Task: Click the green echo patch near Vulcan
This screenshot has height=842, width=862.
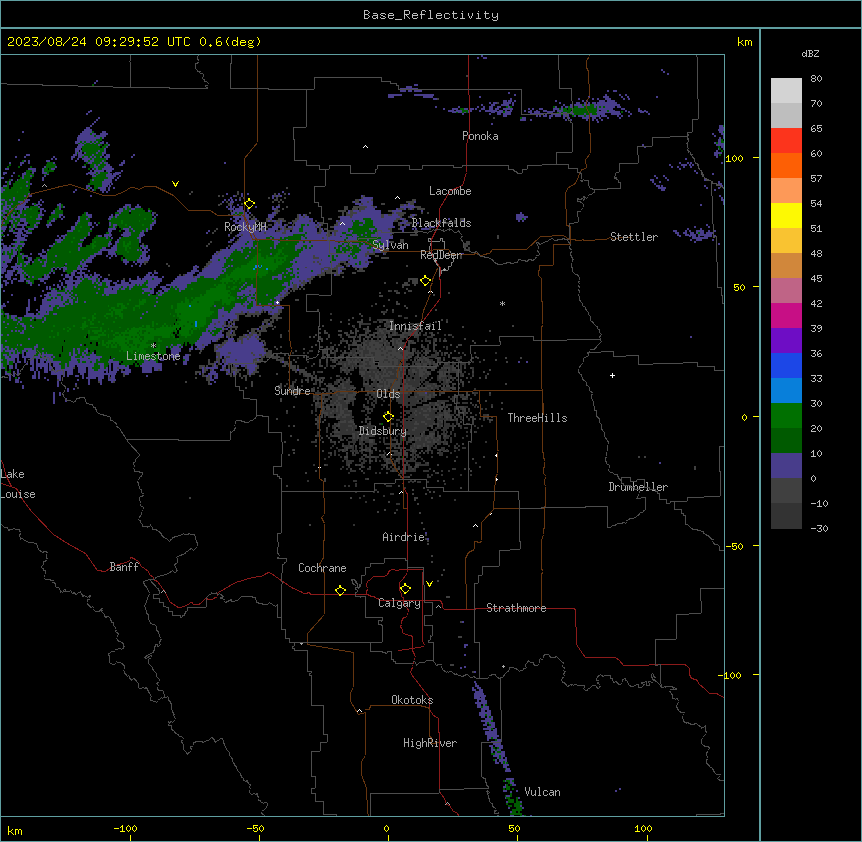Action: (x=513, y=798)
